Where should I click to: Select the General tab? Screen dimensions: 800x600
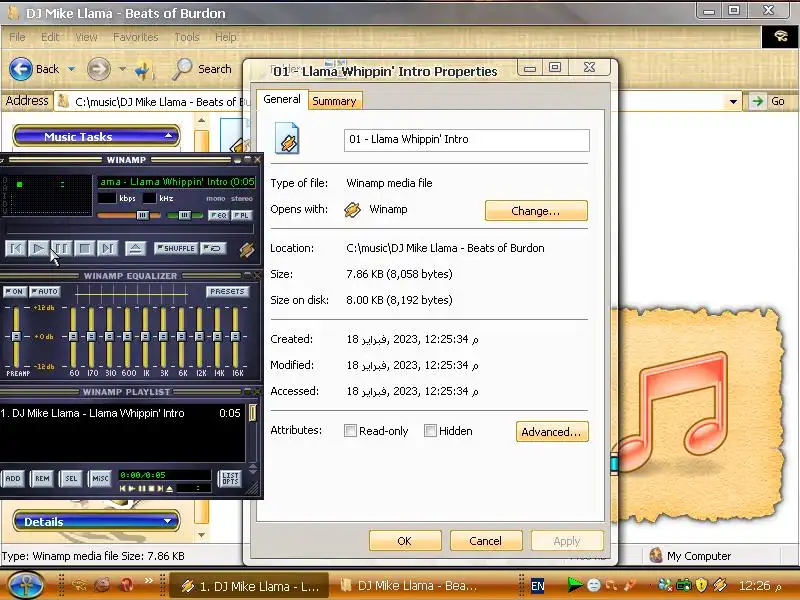[282, 99]
